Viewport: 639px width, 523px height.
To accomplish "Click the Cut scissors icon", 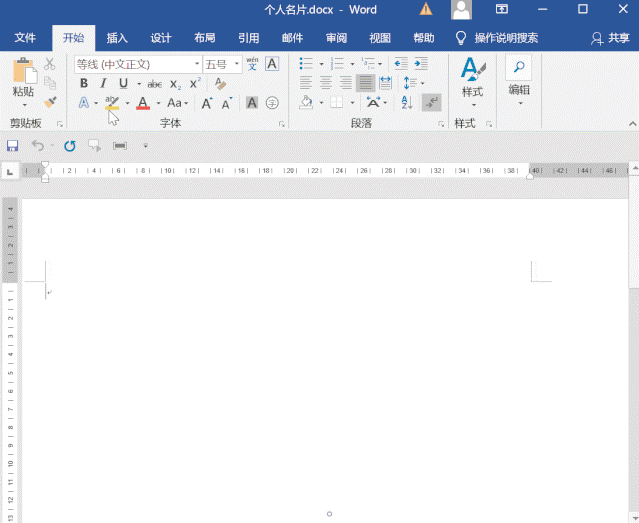I will (x=50, y=64).
